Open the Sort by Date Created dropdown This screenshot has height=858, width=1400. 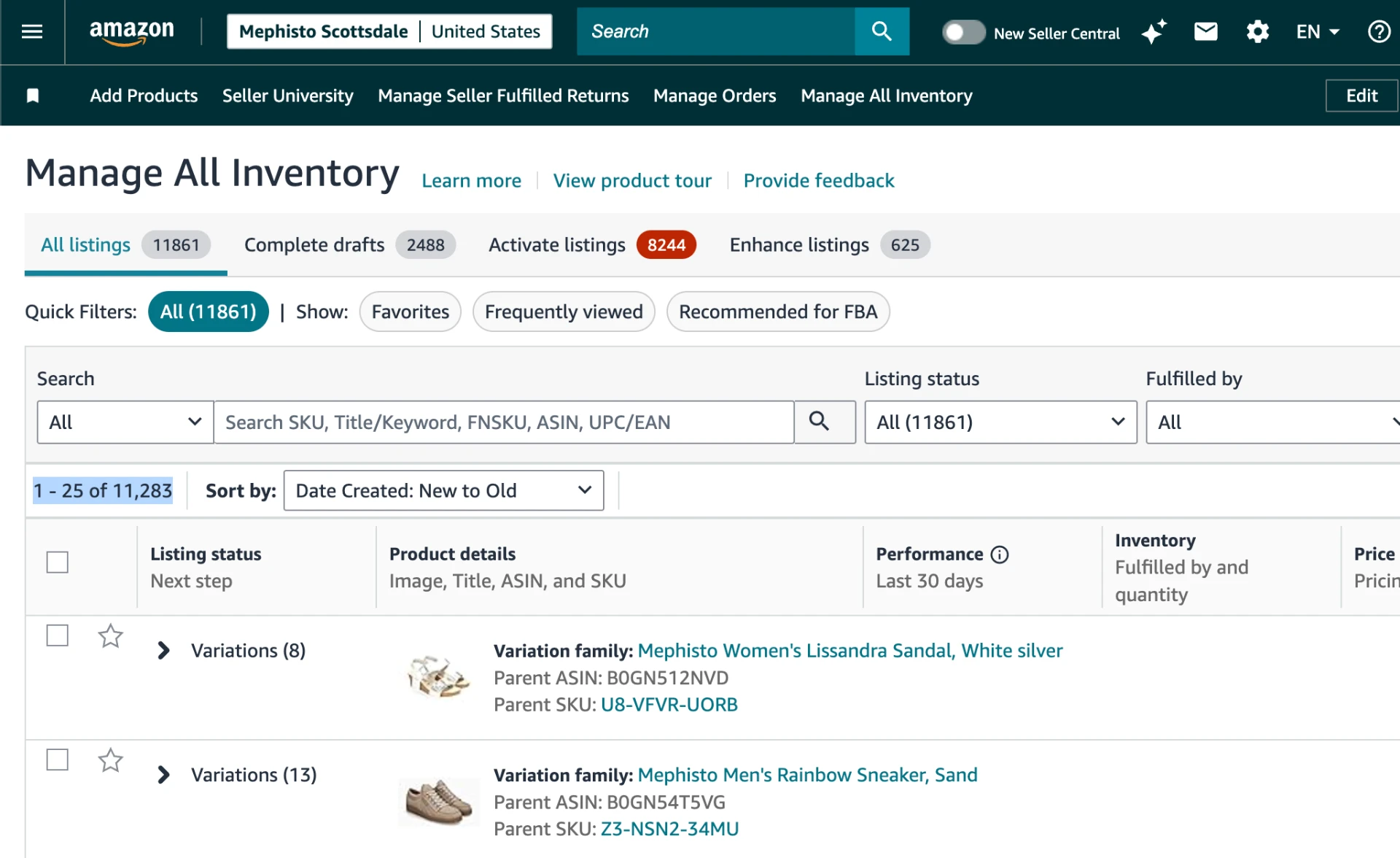pos(443,490)
